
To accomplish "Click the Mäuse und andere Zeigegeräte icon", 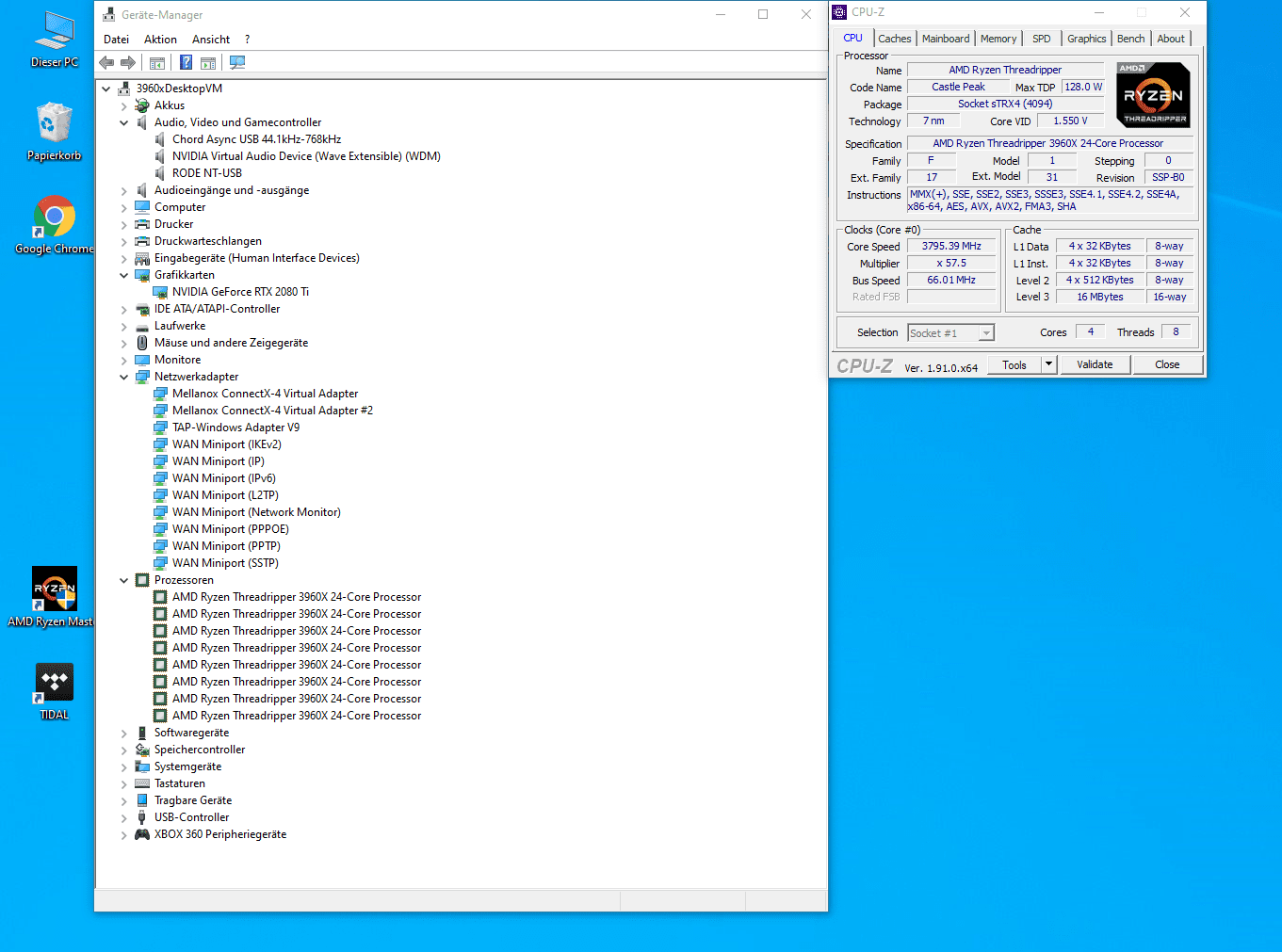I will [x=142, y=343].
